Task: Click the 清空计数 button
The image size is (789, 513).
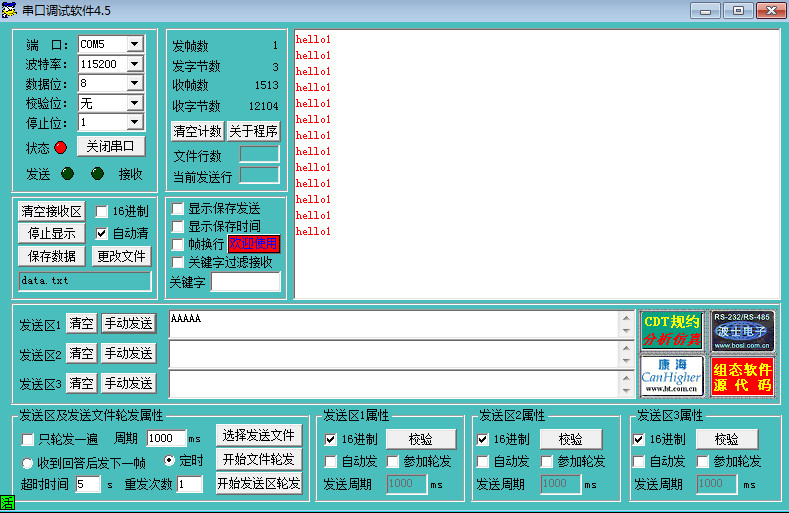Action: pos(198,131)
